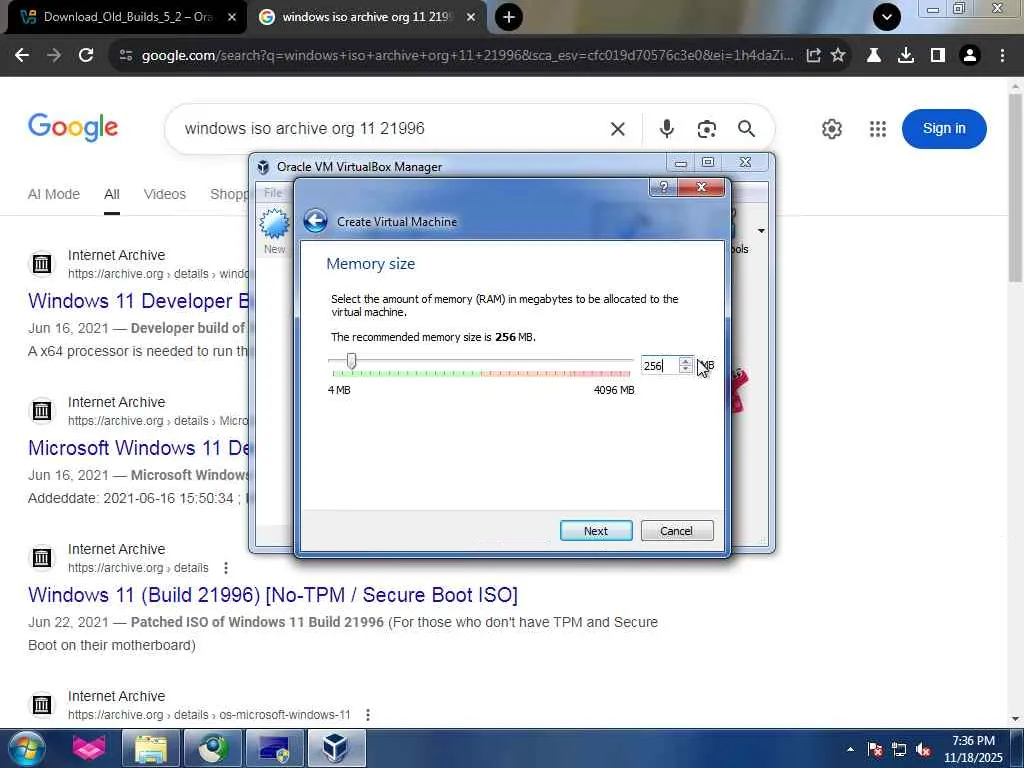This screenshot has width=1024, height=768.
Task: Switch to the Download_Old_Builds_5_2 browser tab
Action: tap(127, 17)
